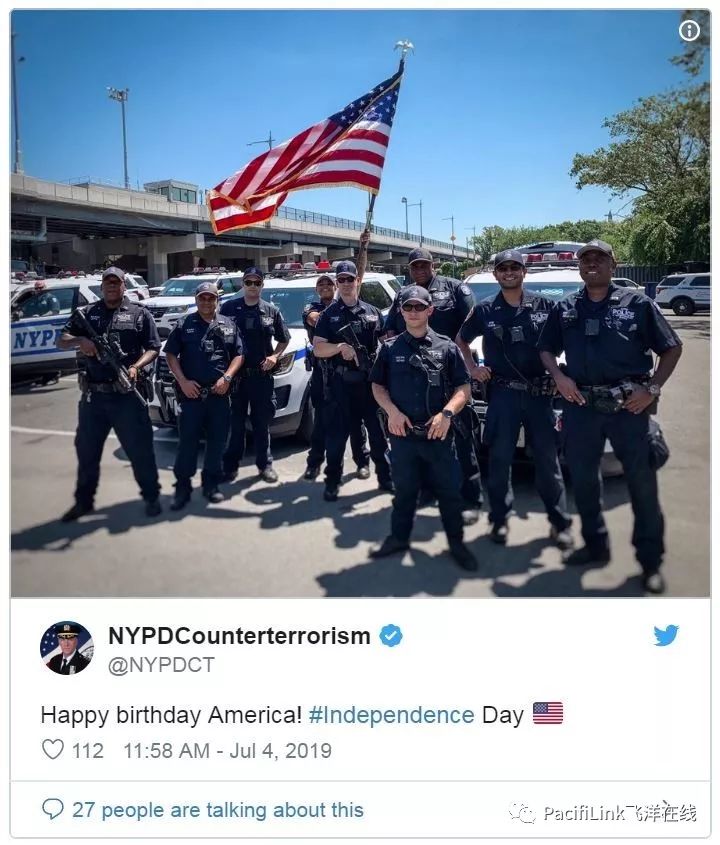The height and width of the screenshot is (845, 720).
Task: Click the waving American flag in photo
Action: click(306, 156)
